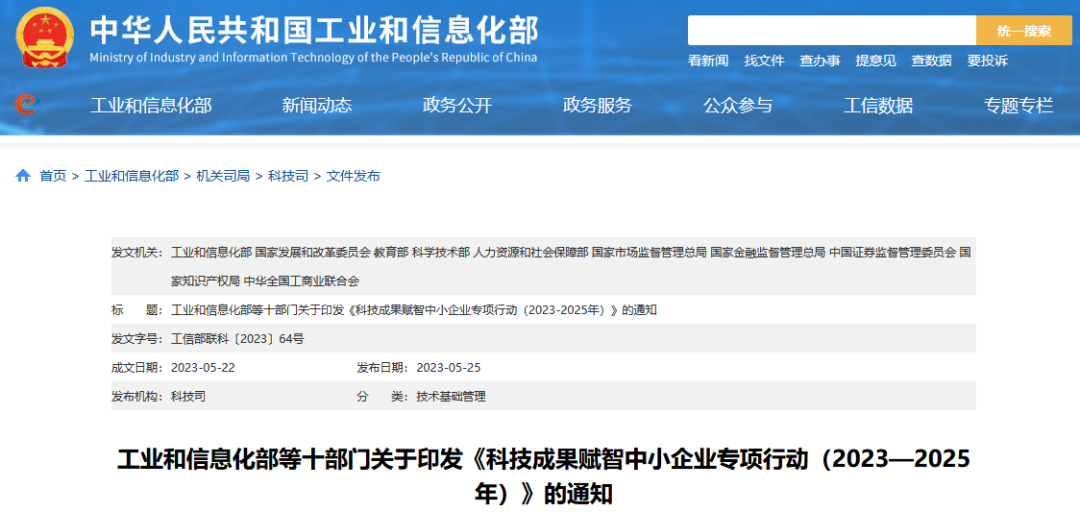Open the 找文件 quick link

pos(764,61)
